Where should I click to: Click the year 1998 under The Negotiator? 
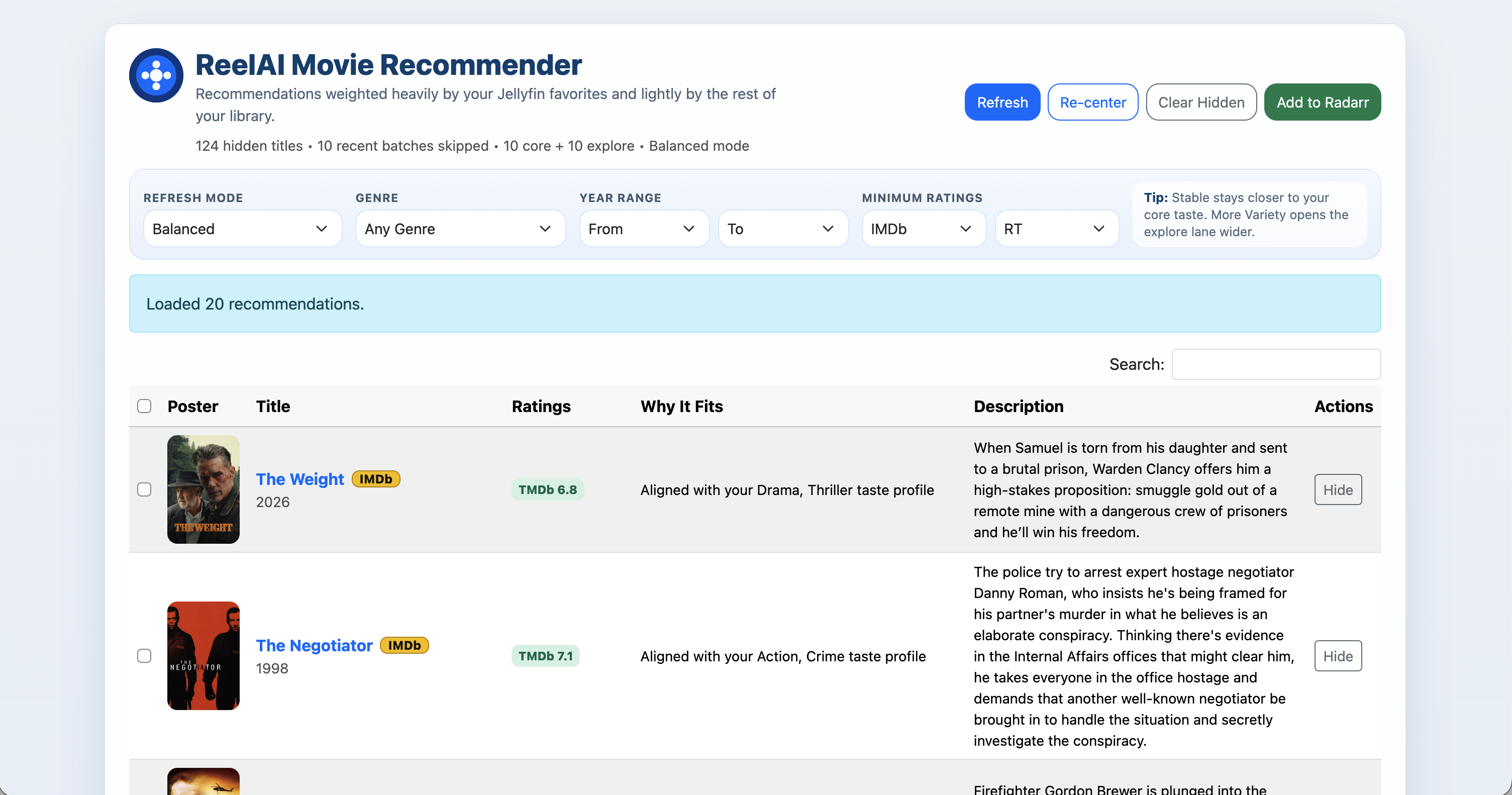click(272, 668)
